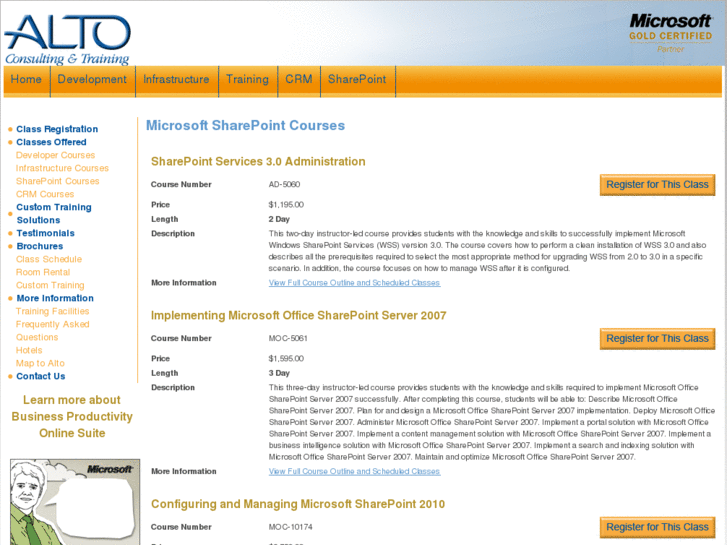Select the $1,195.00 price value
Viewport: 727px width, 545px height.
click(x=286, y=205)
